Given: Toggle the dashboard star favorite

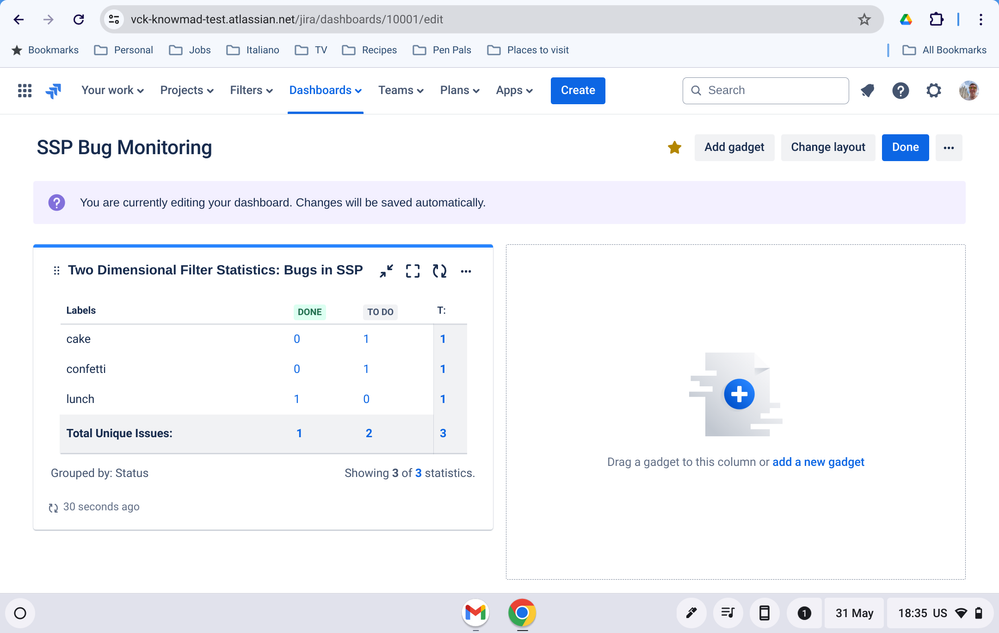Looking at the screenshot, I should [674, 148].
